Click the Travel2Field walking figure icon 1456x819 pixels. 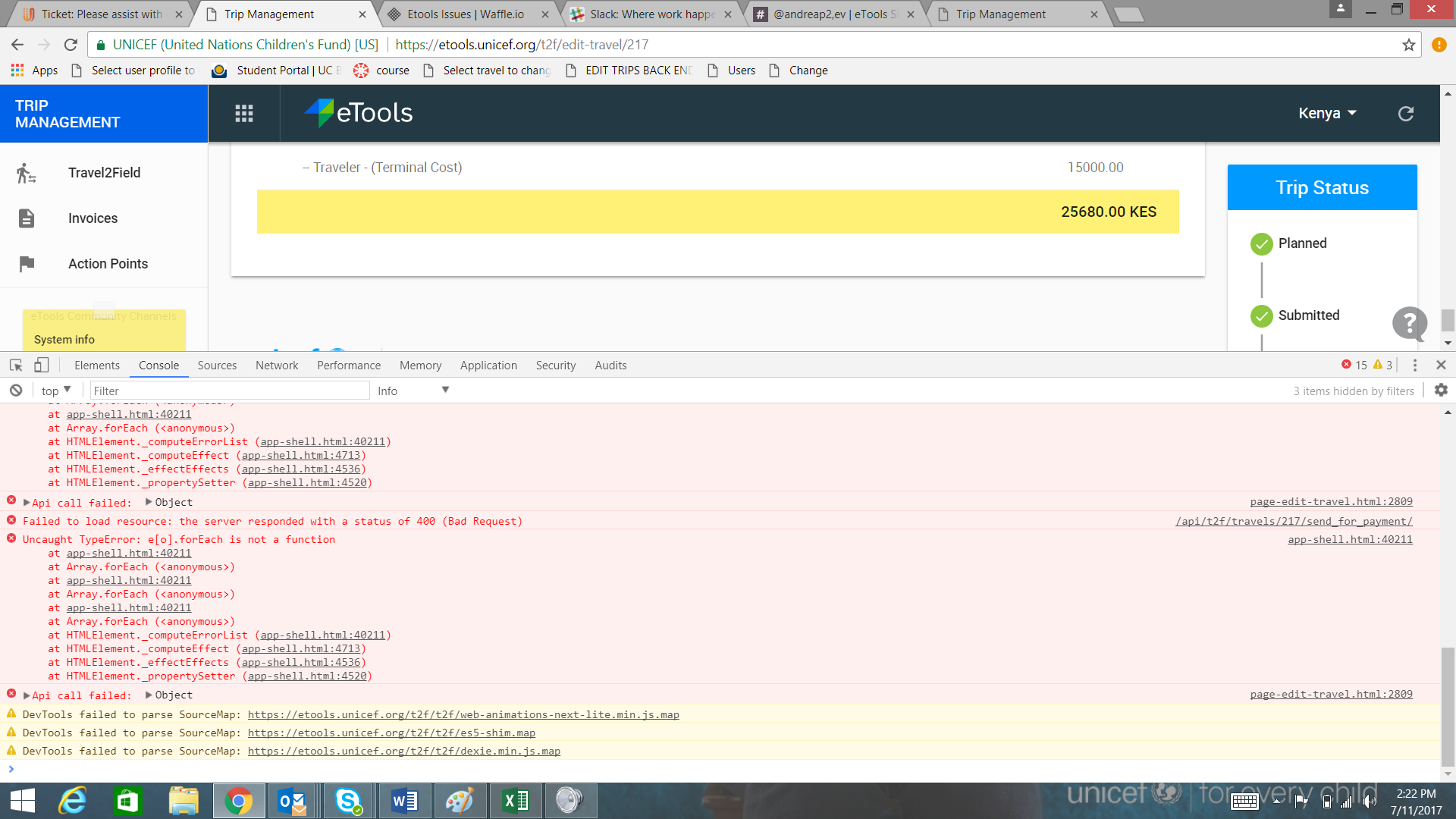[26, 173]
